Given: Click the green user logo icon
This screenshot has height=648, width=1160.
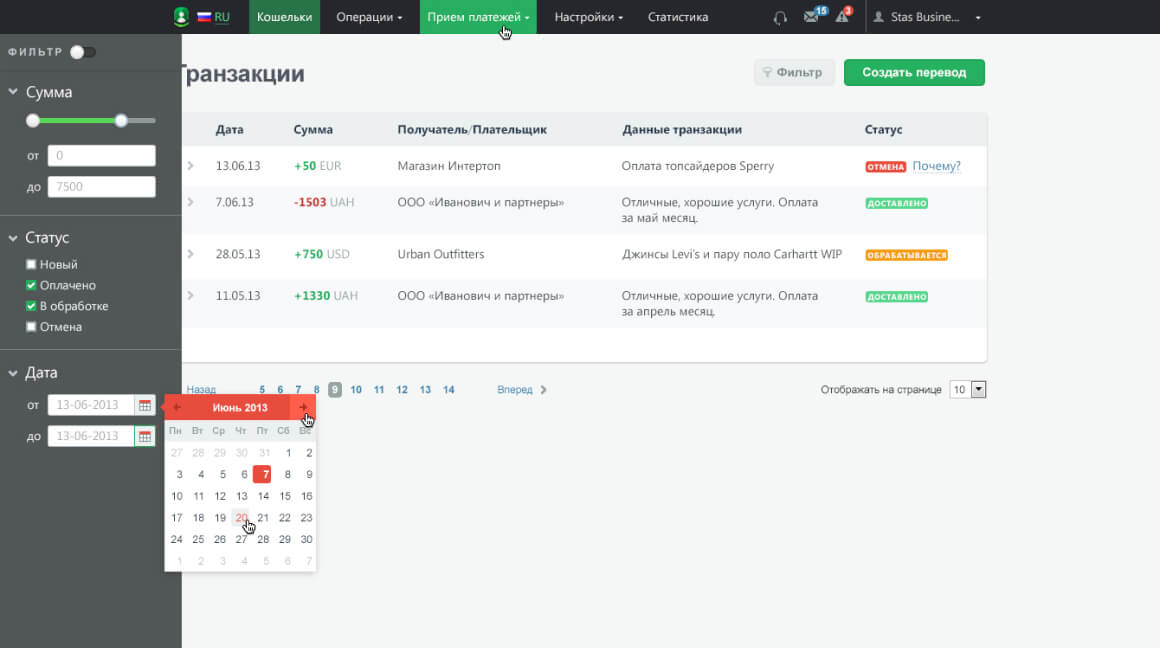Looking at the screenshot, I should point(180,17).
